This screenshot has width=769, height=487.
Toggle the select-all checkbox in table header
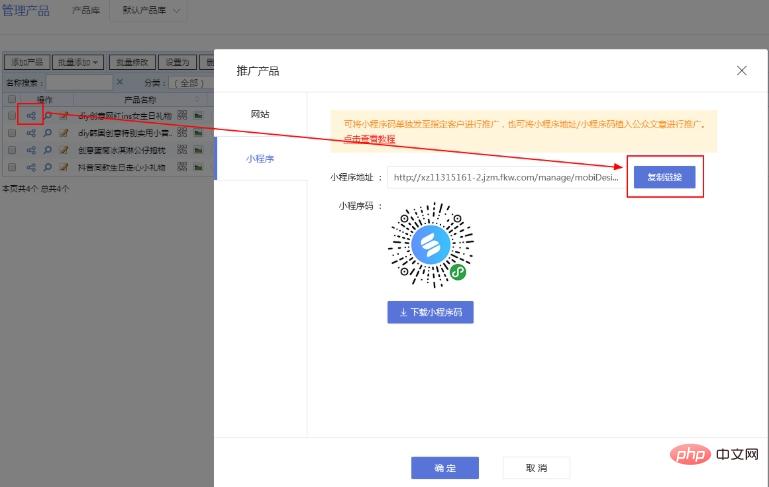[12, 99]
